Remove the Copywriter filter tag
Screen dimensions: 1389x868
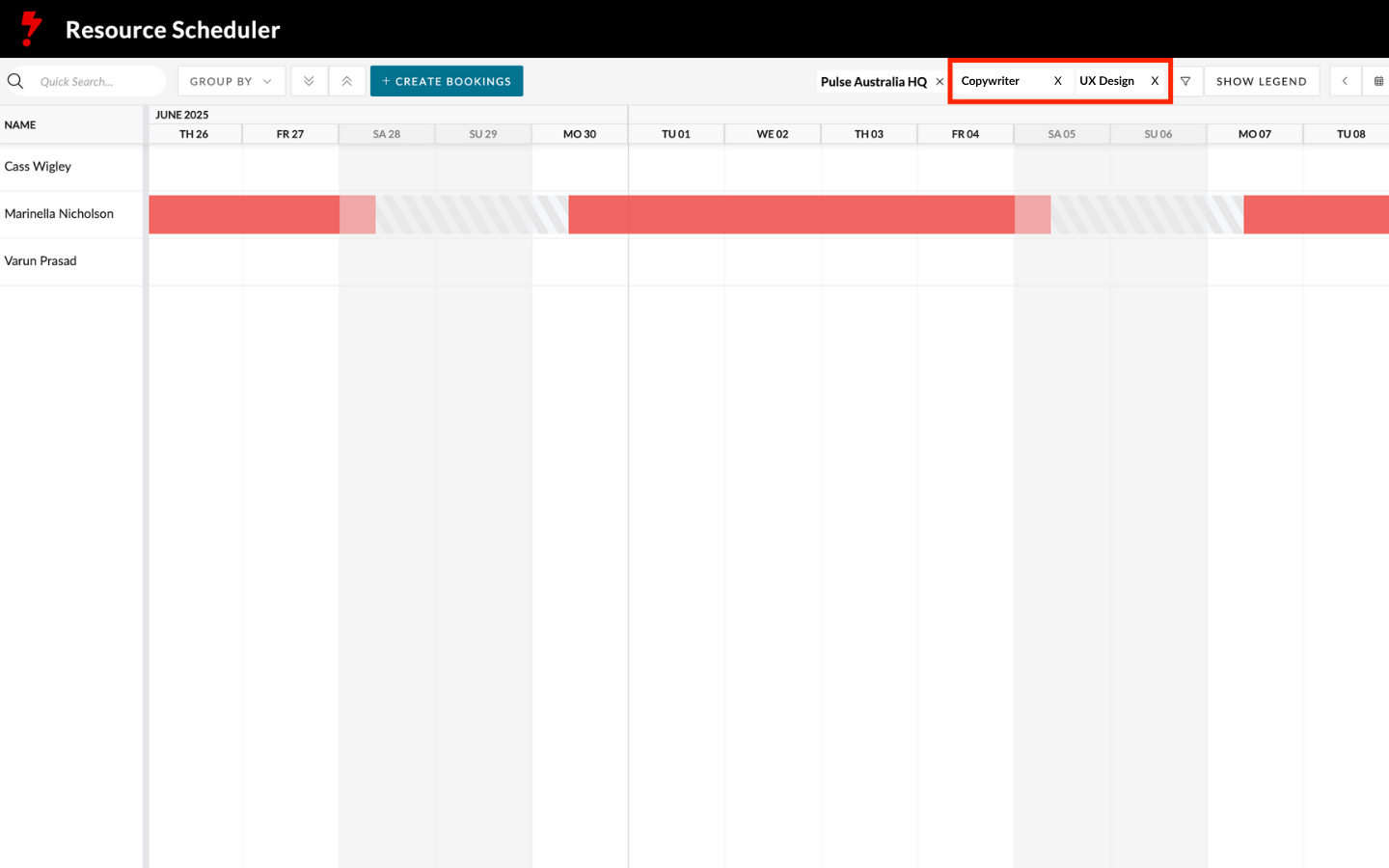tap(1058, 81)
